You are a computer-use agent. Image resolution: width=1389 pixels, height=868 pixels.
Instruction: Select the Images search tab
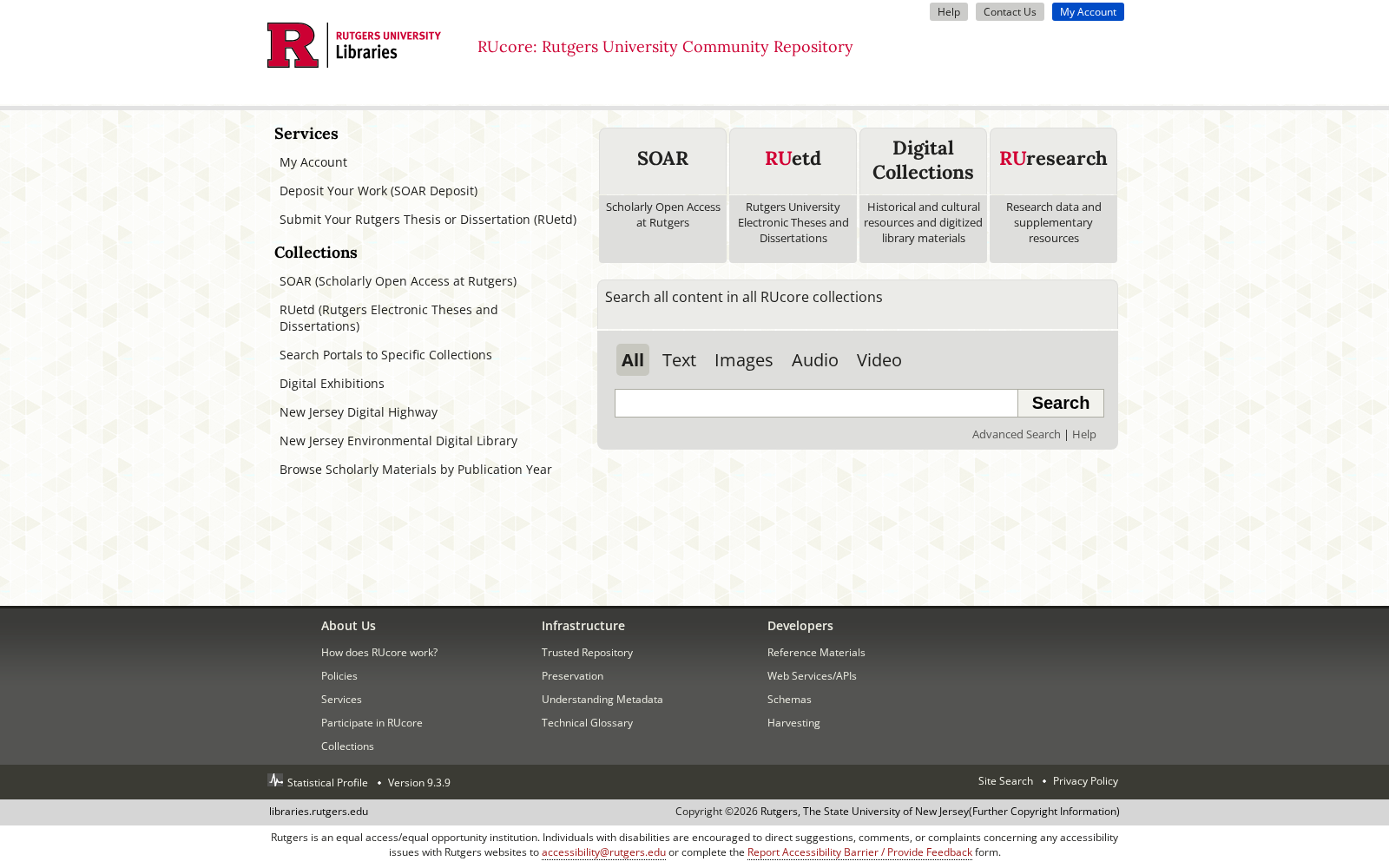coord(743,360)
